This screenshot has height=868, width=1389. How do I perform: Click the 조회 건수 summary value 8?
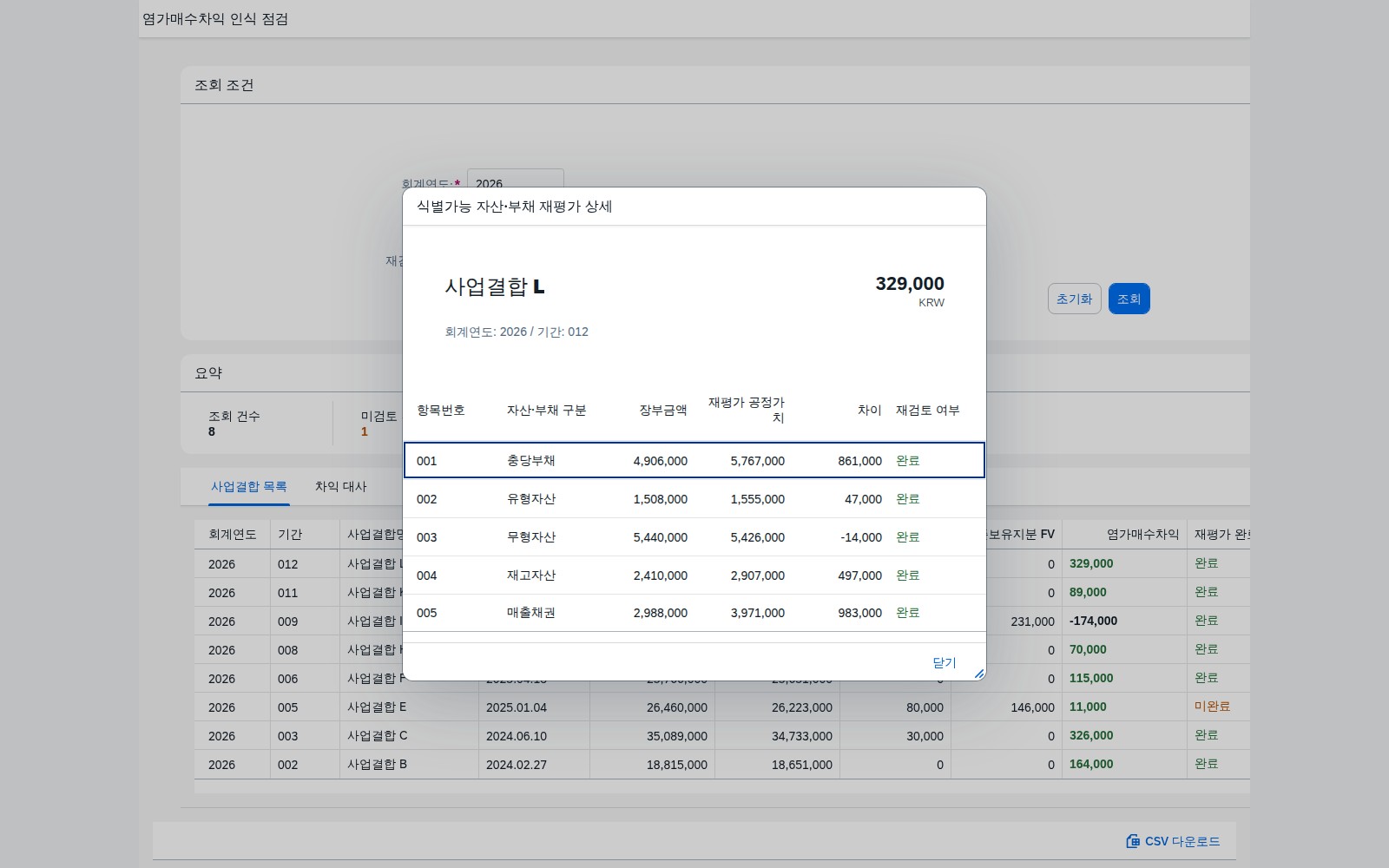[x=212, y=431]
